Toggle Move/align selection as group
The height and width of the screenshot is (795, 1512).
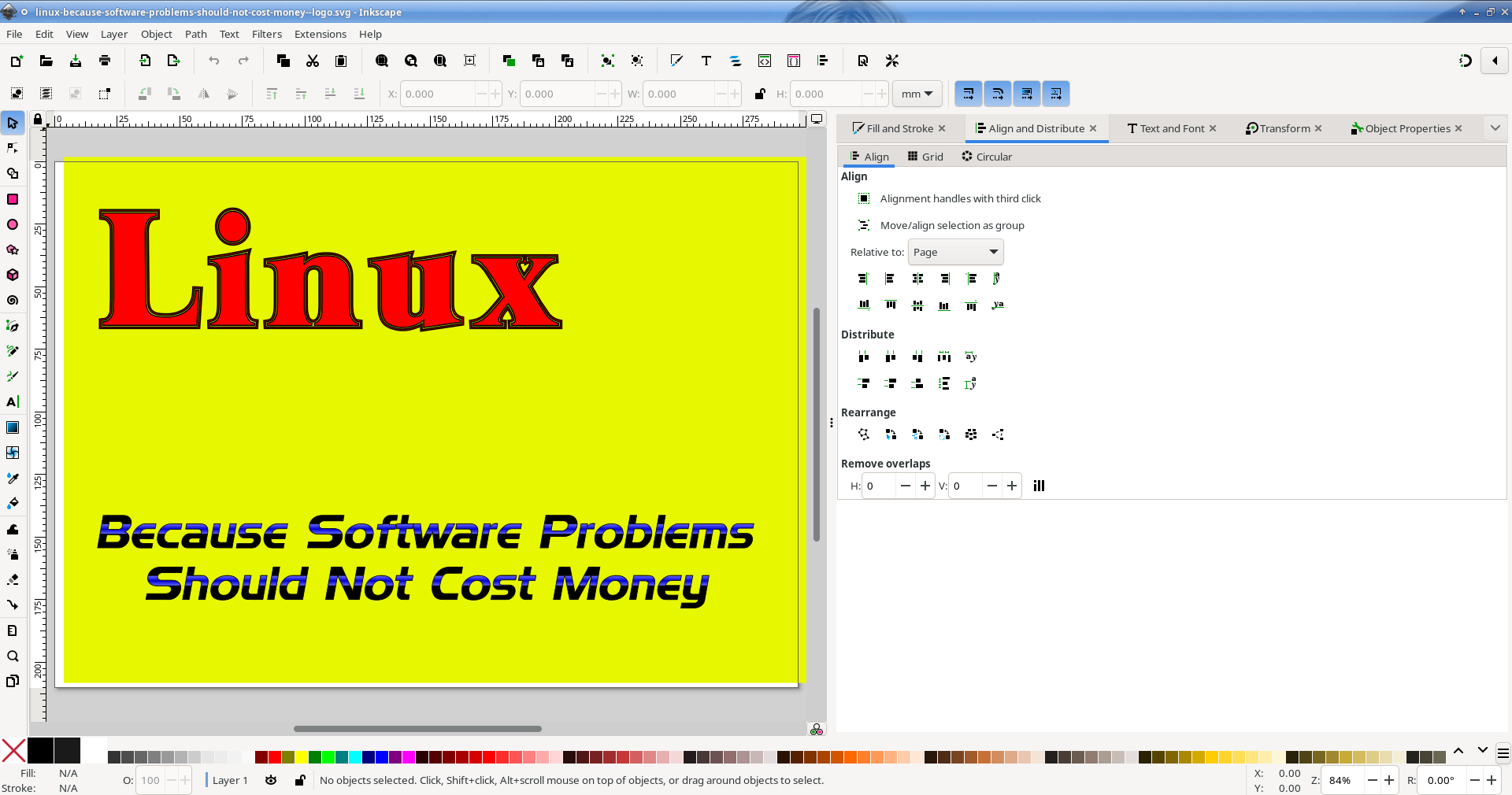[x=941, y=225]
